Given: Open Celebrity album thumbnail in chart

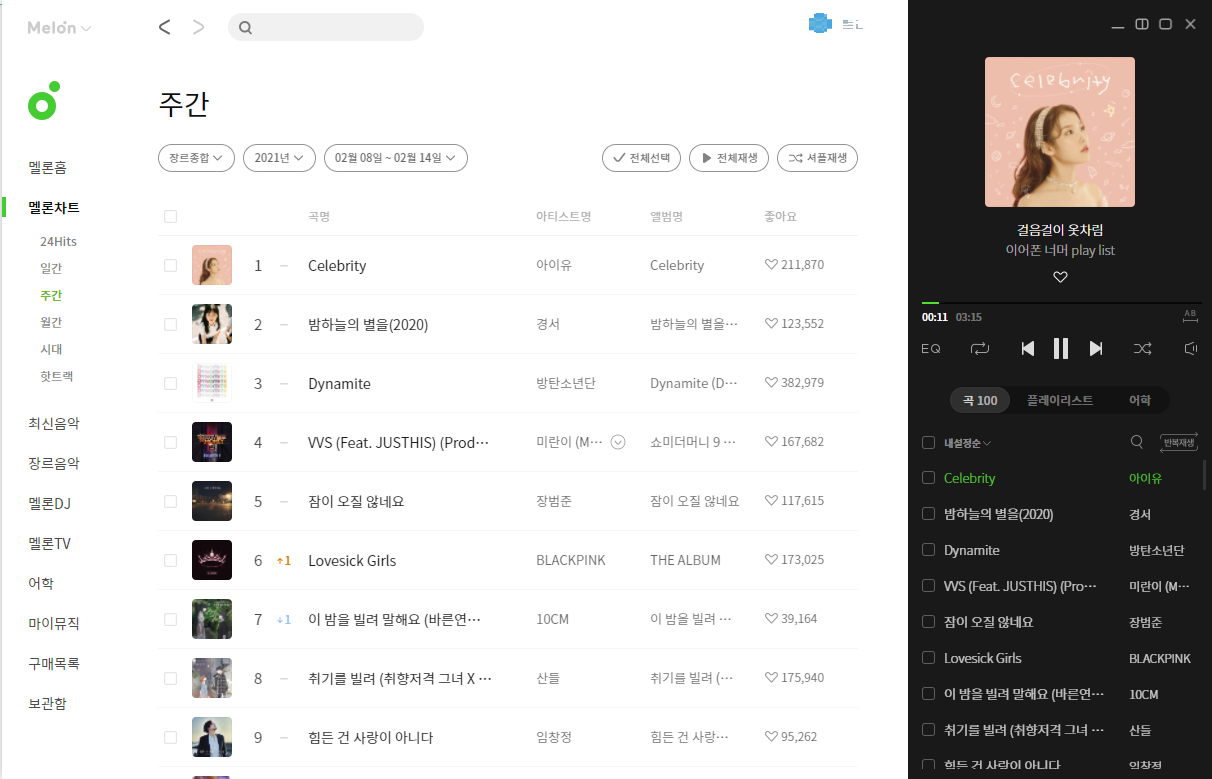Looking at the screenshot, I should click(x=212, y=265).
